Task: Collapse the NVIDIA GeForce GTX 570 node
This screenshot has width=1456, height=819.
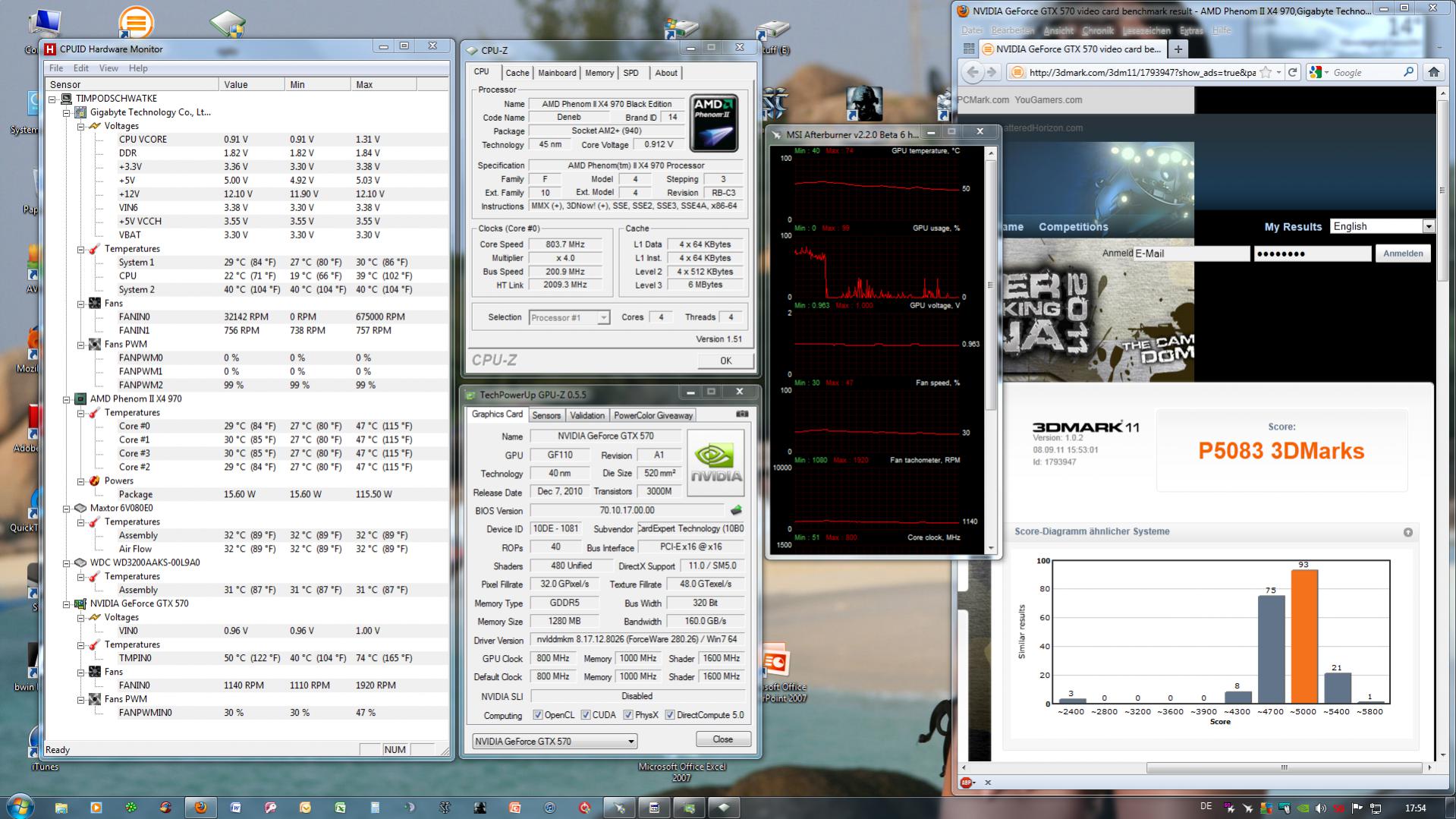Action: point(67,604)
